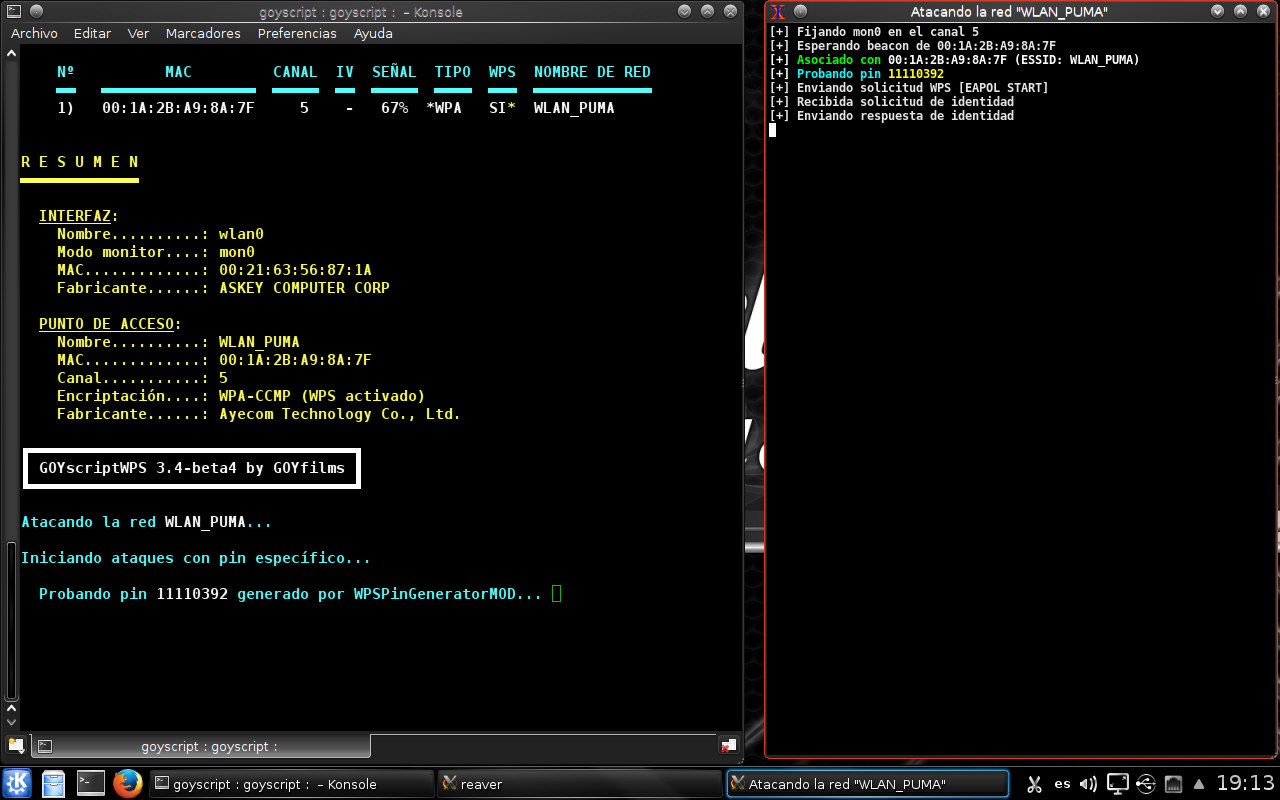Click the 'PUNTO DE ACCESO:' heading
Viewport: 1280px width, 800px height.
[x=111, y=324]
